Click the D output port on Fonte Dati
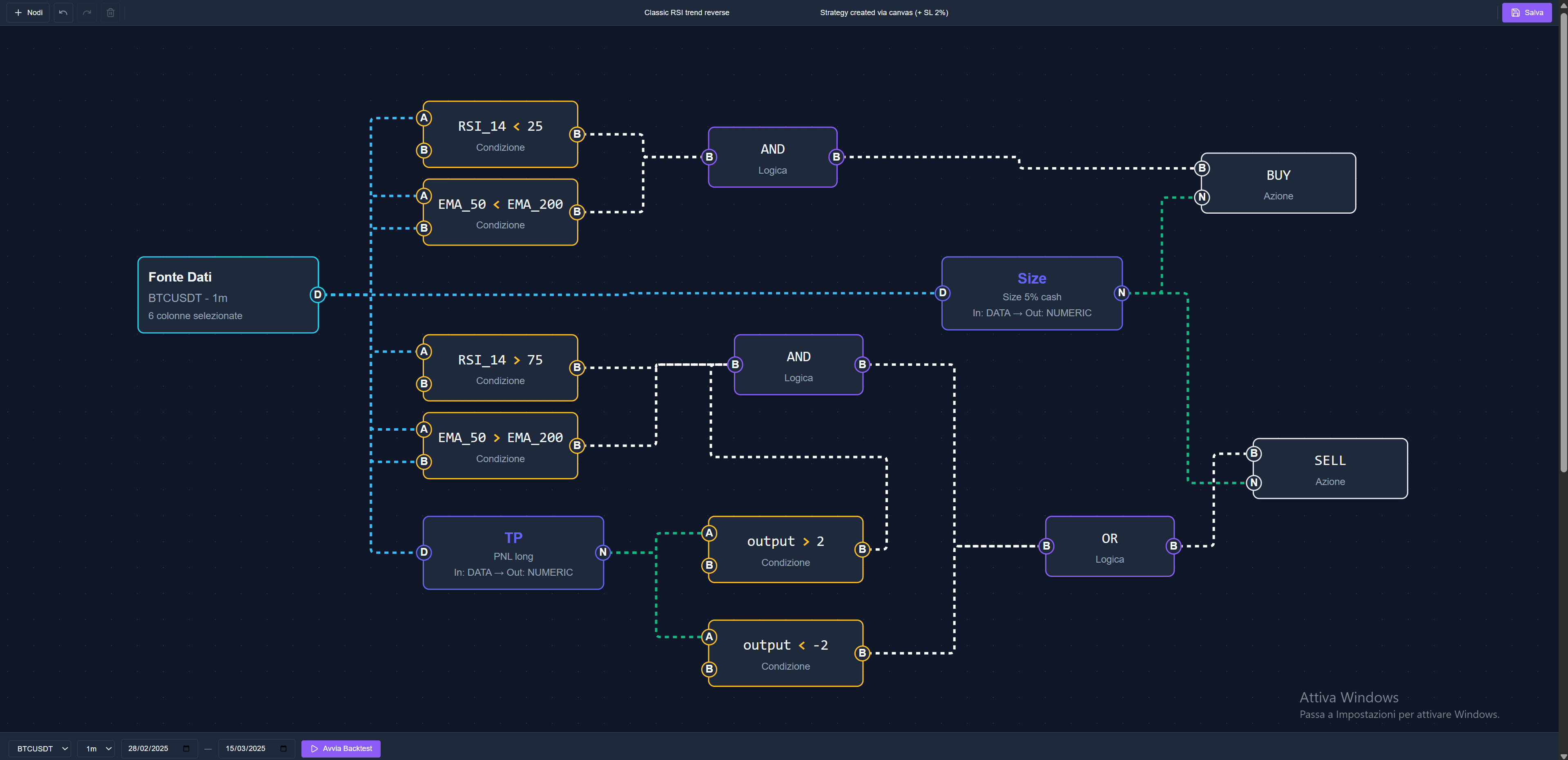The width and height of the screenshot is (1568, 760). [x=318, y=295]
